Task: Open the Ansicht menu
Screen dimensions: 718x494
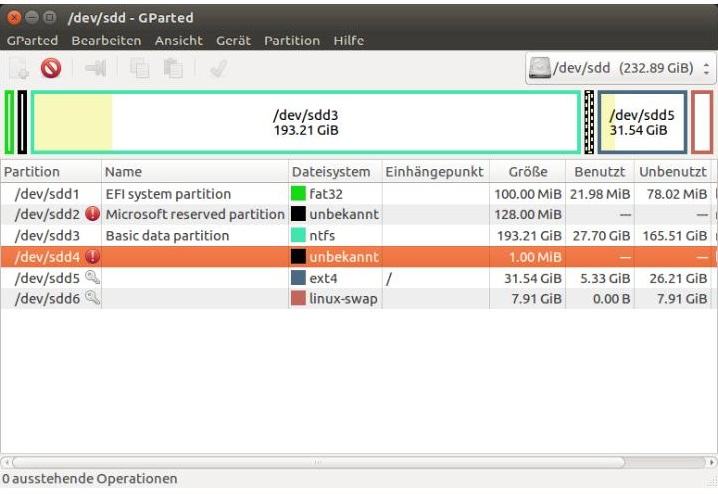Action: pos(179,41)
